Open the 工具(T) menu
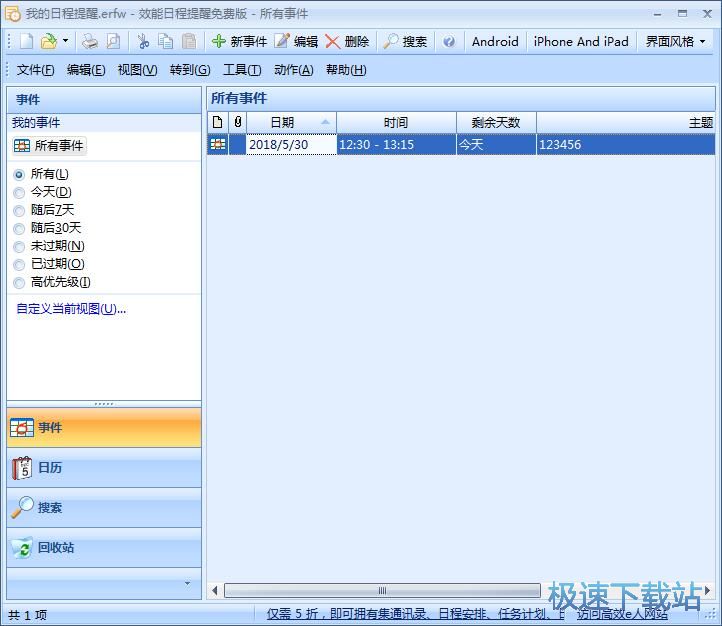Screen dimensions: 722x626 pyautogui.click(x=241, y=69)
